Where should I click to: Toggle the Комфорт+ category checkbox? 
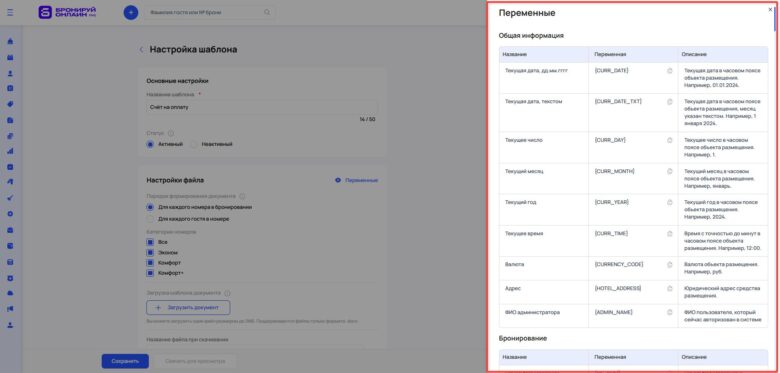pyautogui.click(x=150, y=273)
